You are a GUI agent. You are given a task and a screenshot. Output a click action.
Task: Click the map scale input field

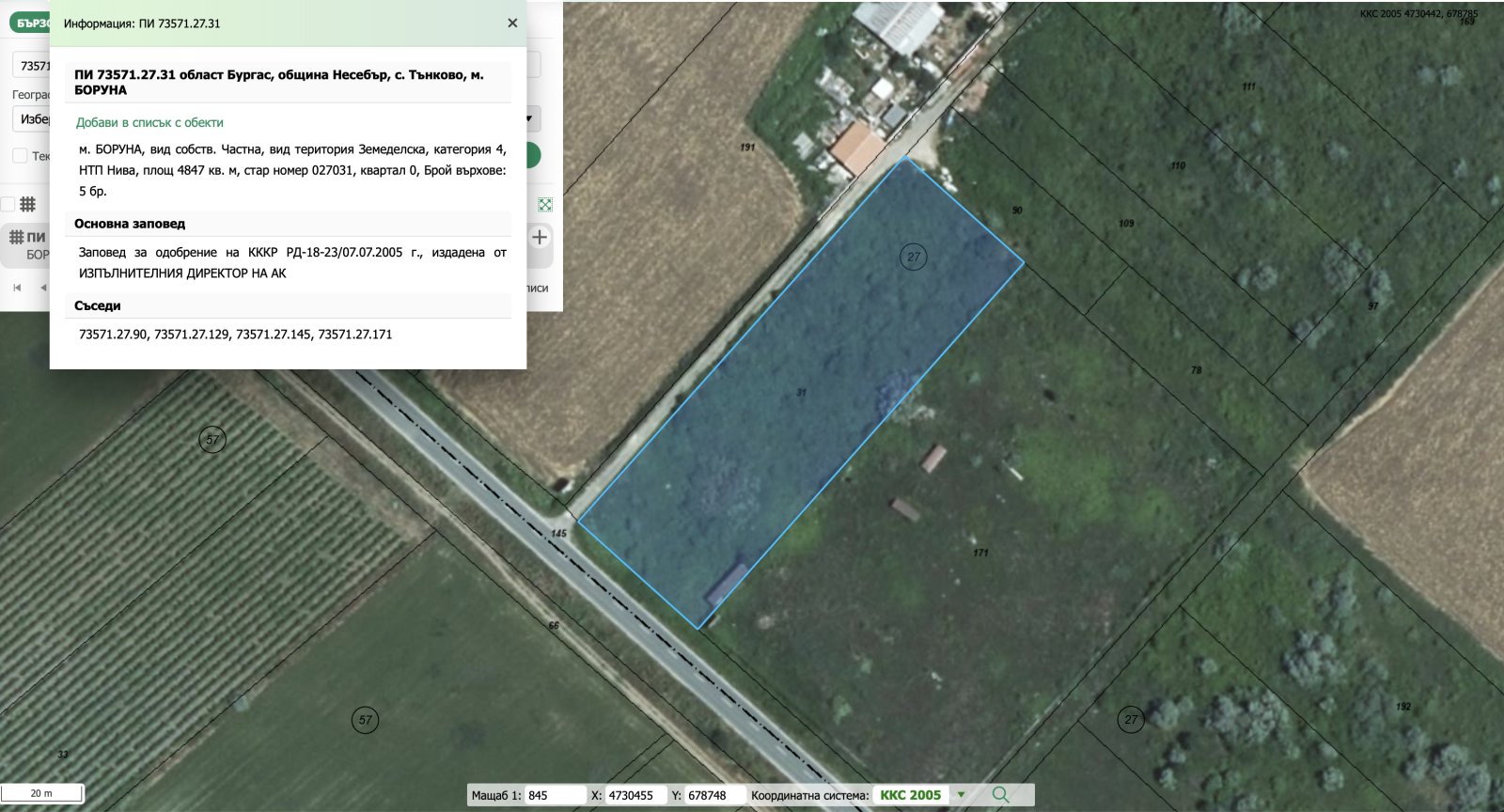pos(555,795)
